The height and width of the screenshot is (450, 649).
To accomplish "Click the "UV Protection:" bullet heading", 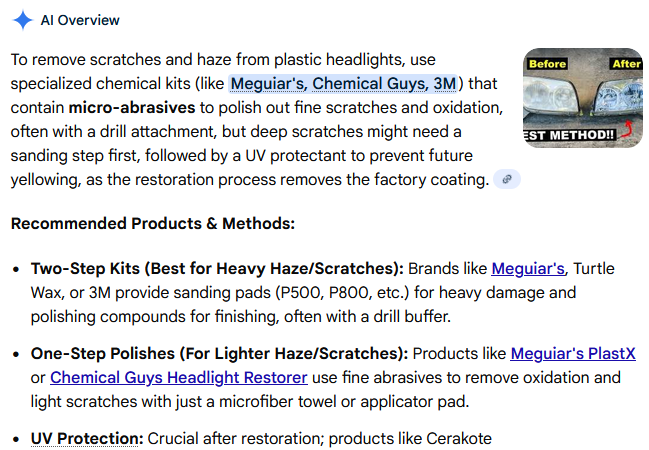I will 87,439.
